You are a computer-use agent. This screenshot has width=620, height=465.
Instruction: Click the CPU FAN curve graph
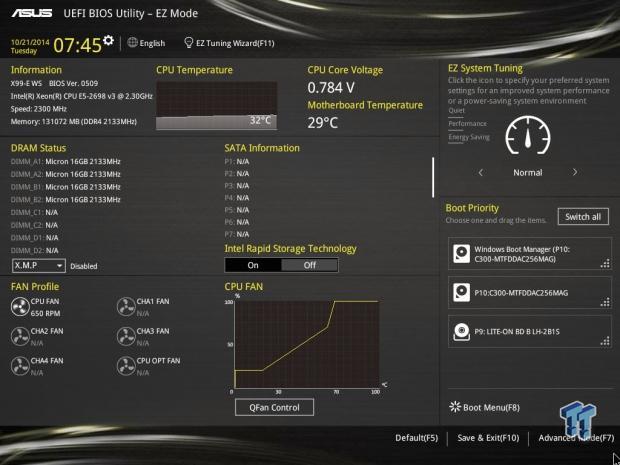(x=307, y=344)
